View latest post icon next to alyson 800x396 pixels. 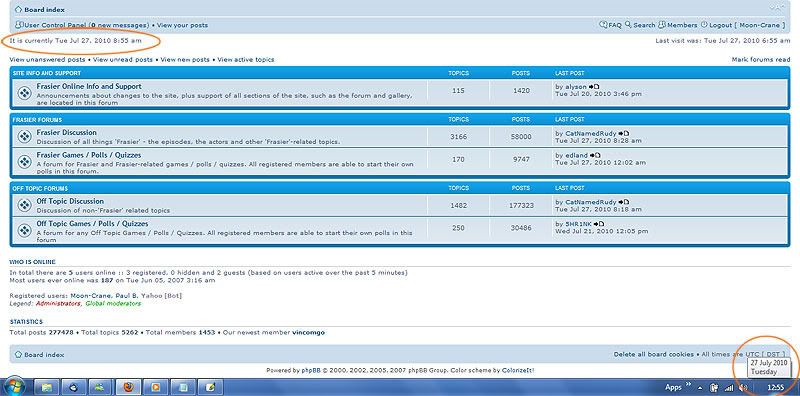click(x=594, y=87)
